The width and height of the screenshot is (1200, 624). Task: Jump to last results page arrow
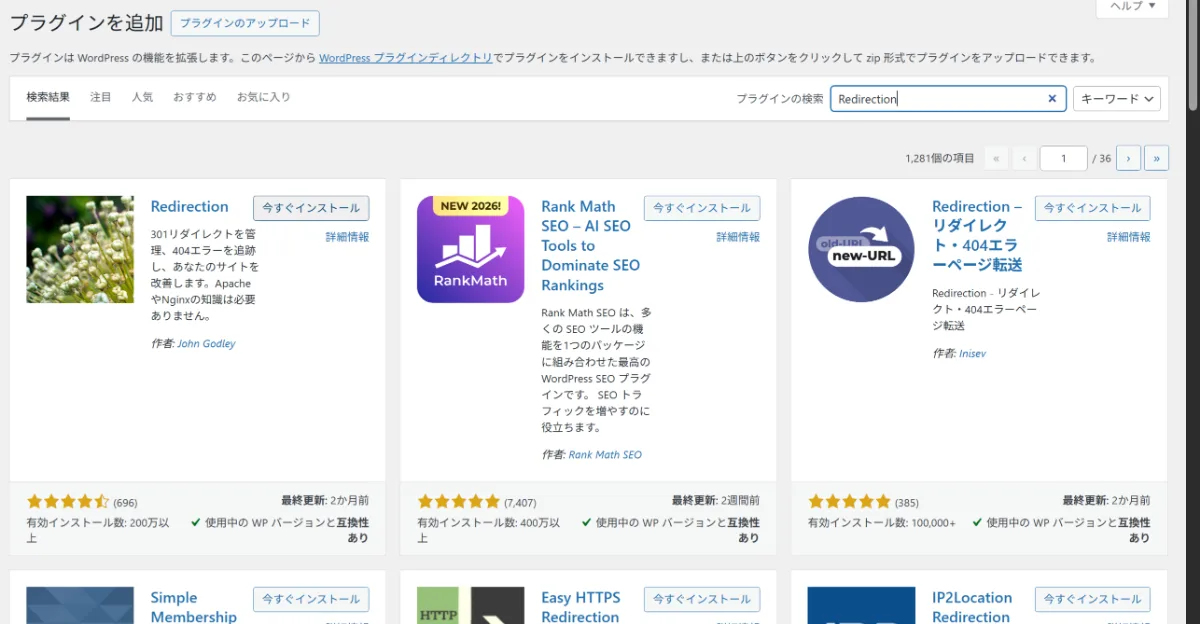pos(1157,158)
